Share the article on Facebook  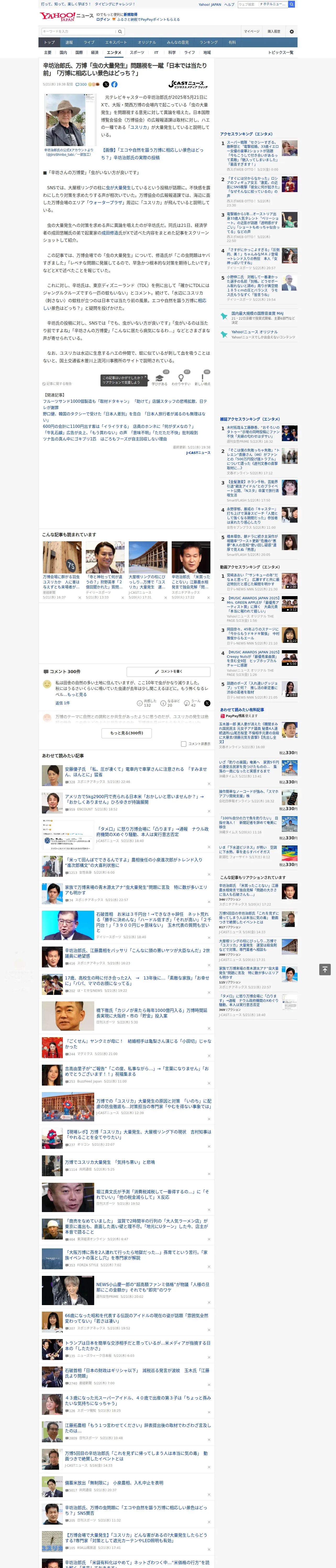coord(114,85)
